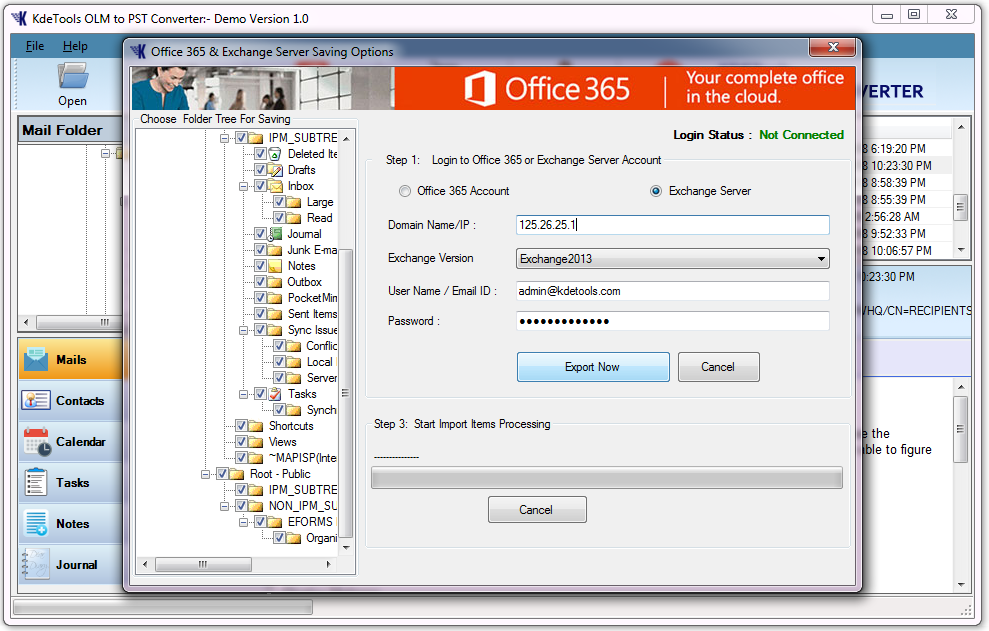The height and width of the screenshot is (631, 989).
Task: Click the Deleted Items recycle folder icon
Action: coord(275,154)
